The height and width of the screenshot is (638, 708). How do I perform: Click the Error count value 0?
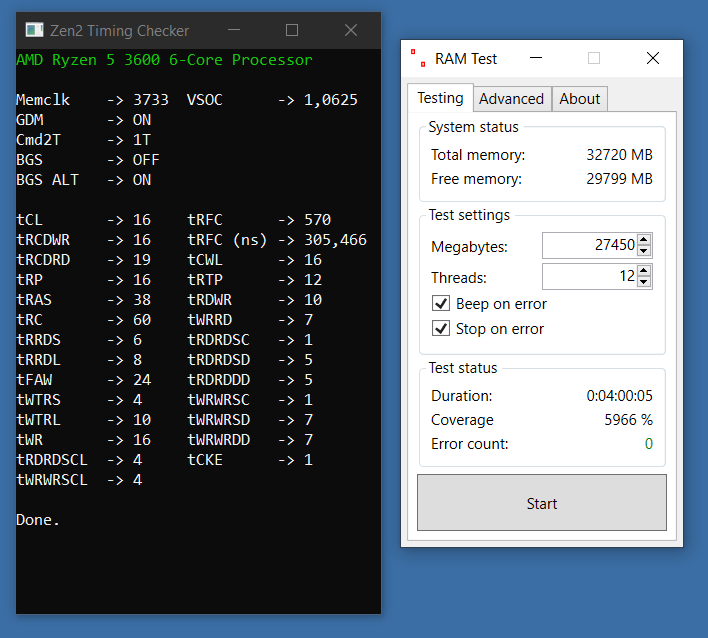[648, 444]
